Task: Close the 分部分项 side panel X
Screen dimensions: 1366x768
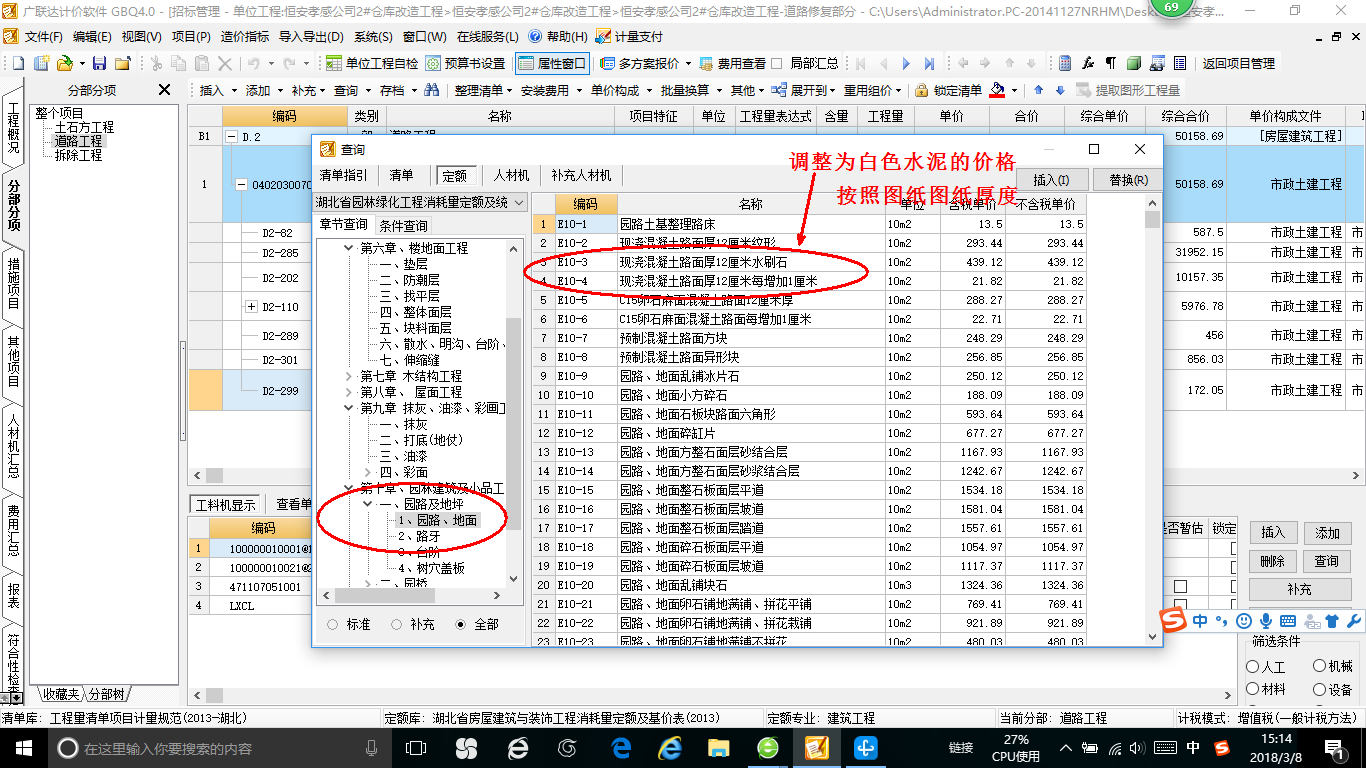Action: 165,90
